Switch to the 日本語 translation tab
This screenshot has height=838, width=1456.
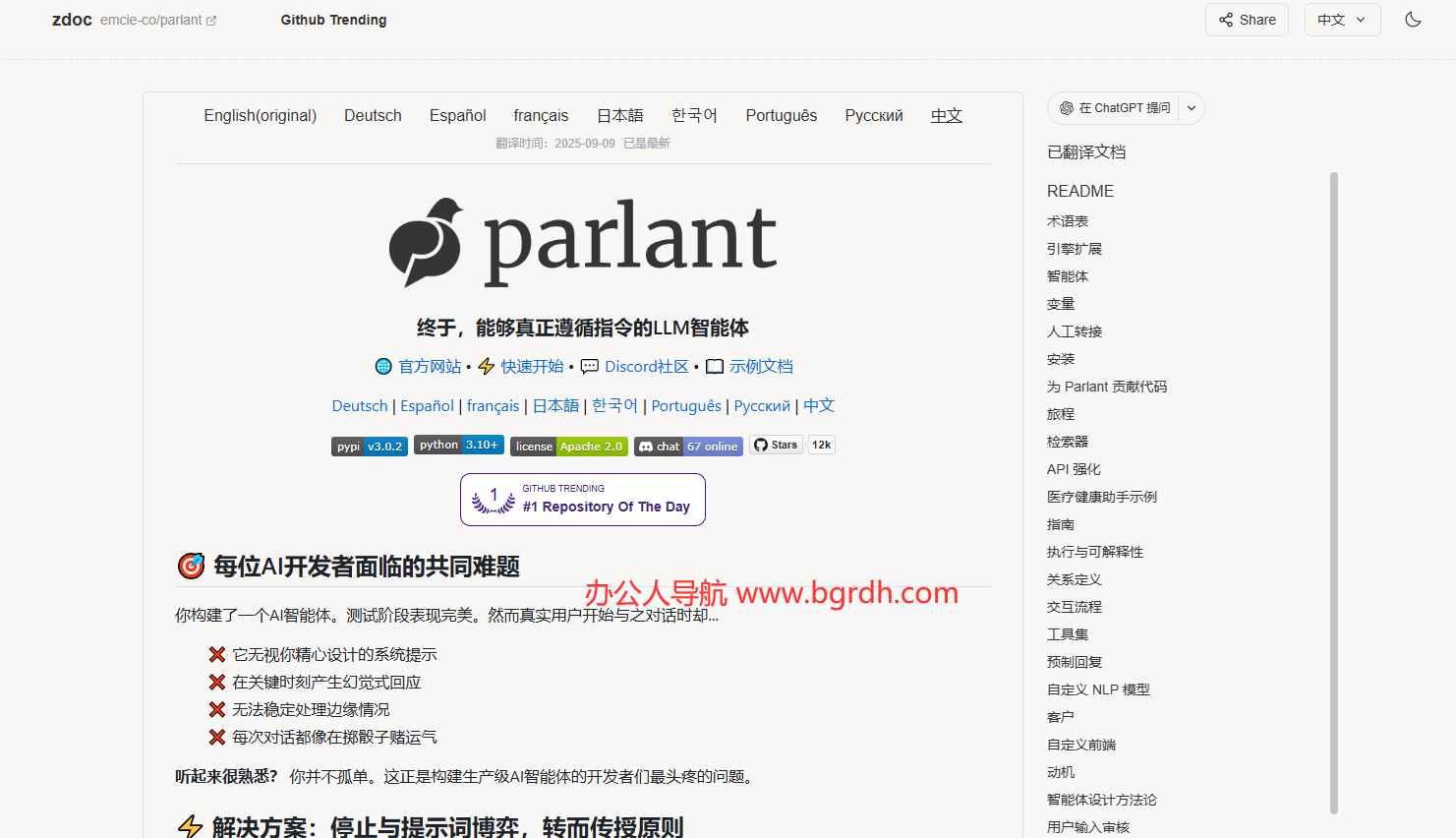pos(619,115)
